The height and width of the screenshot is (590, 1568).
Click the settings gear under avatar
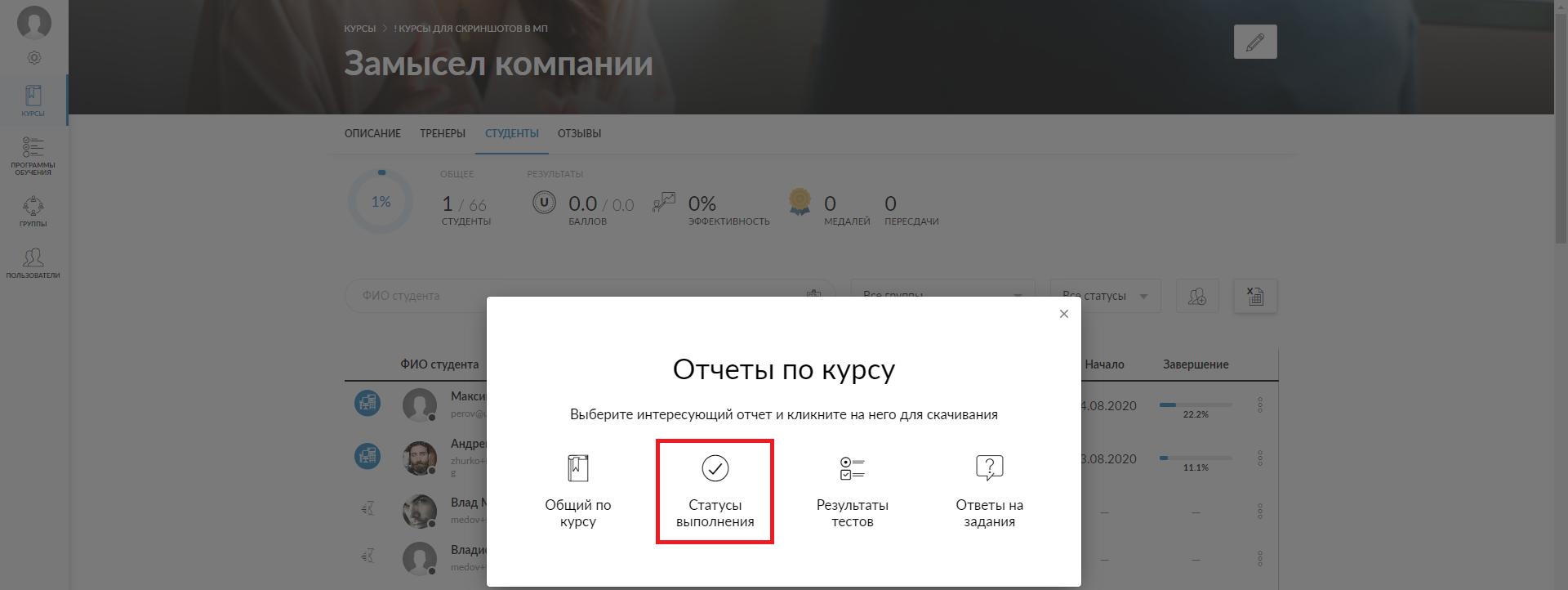[33, 58]
